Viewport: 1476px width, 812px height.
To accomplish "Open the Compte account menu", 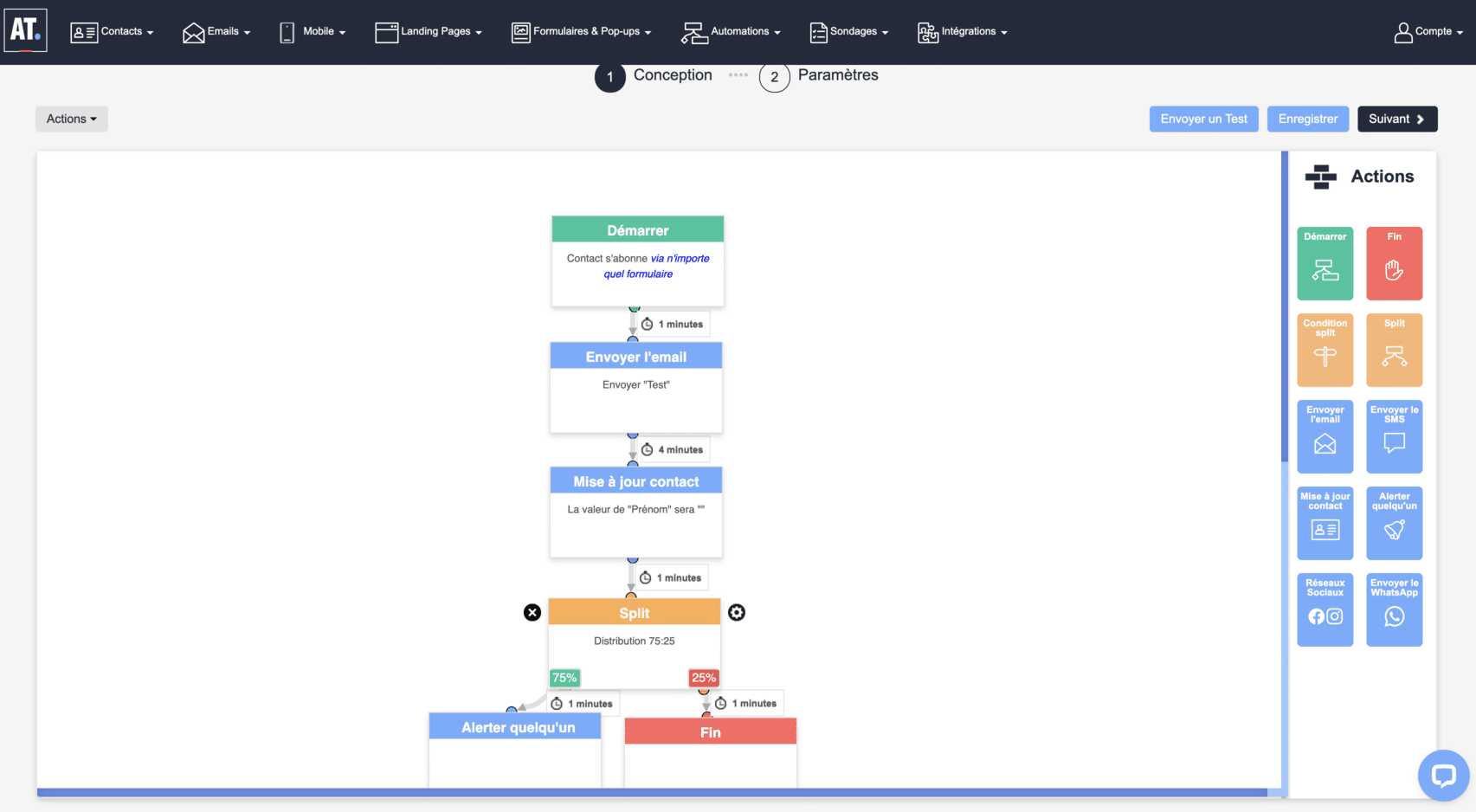I will click(1428, 32).
